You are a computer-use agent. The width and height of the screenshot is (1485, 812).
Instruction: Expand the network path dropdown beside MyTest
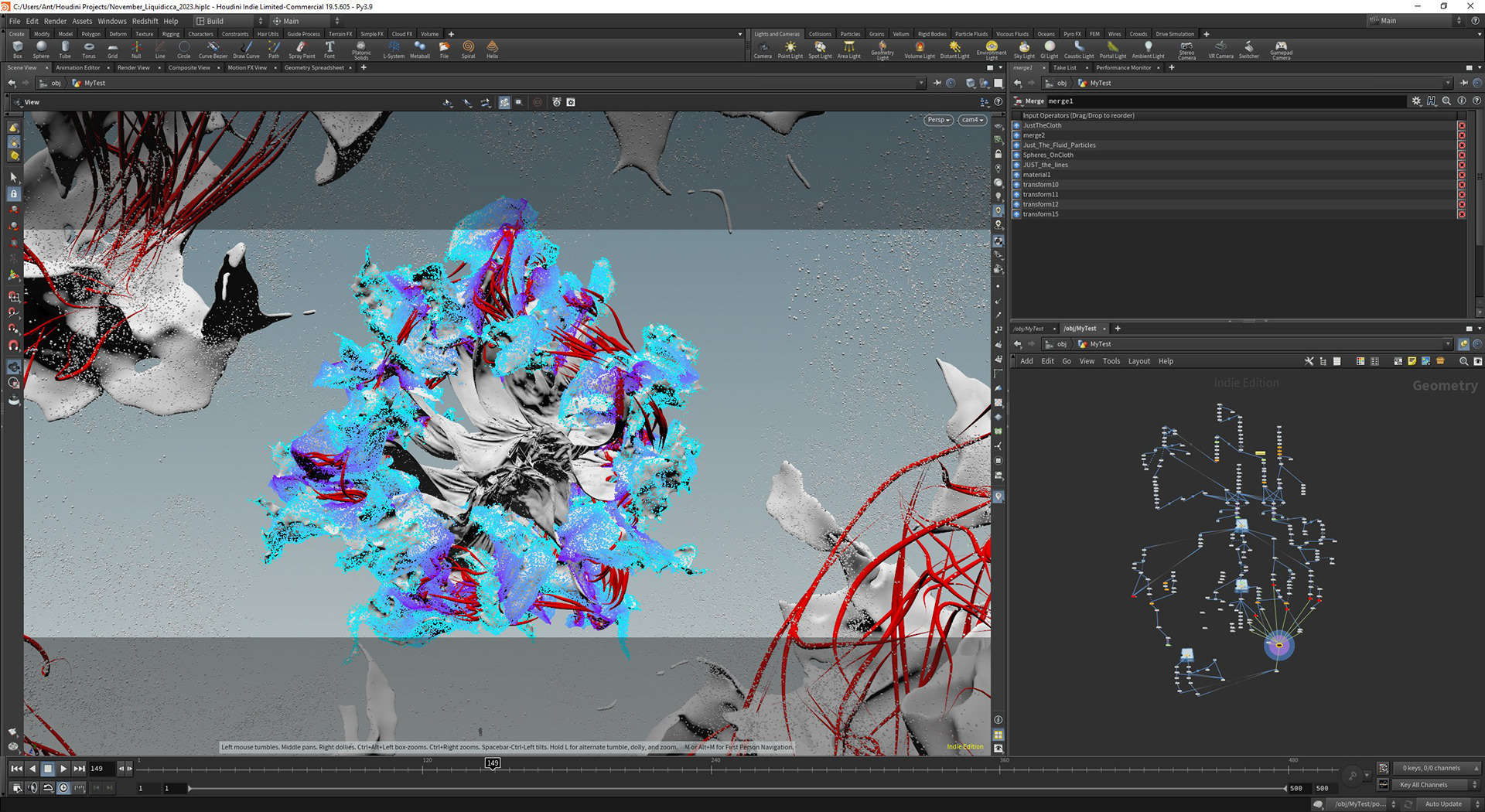click(1448, 344)
